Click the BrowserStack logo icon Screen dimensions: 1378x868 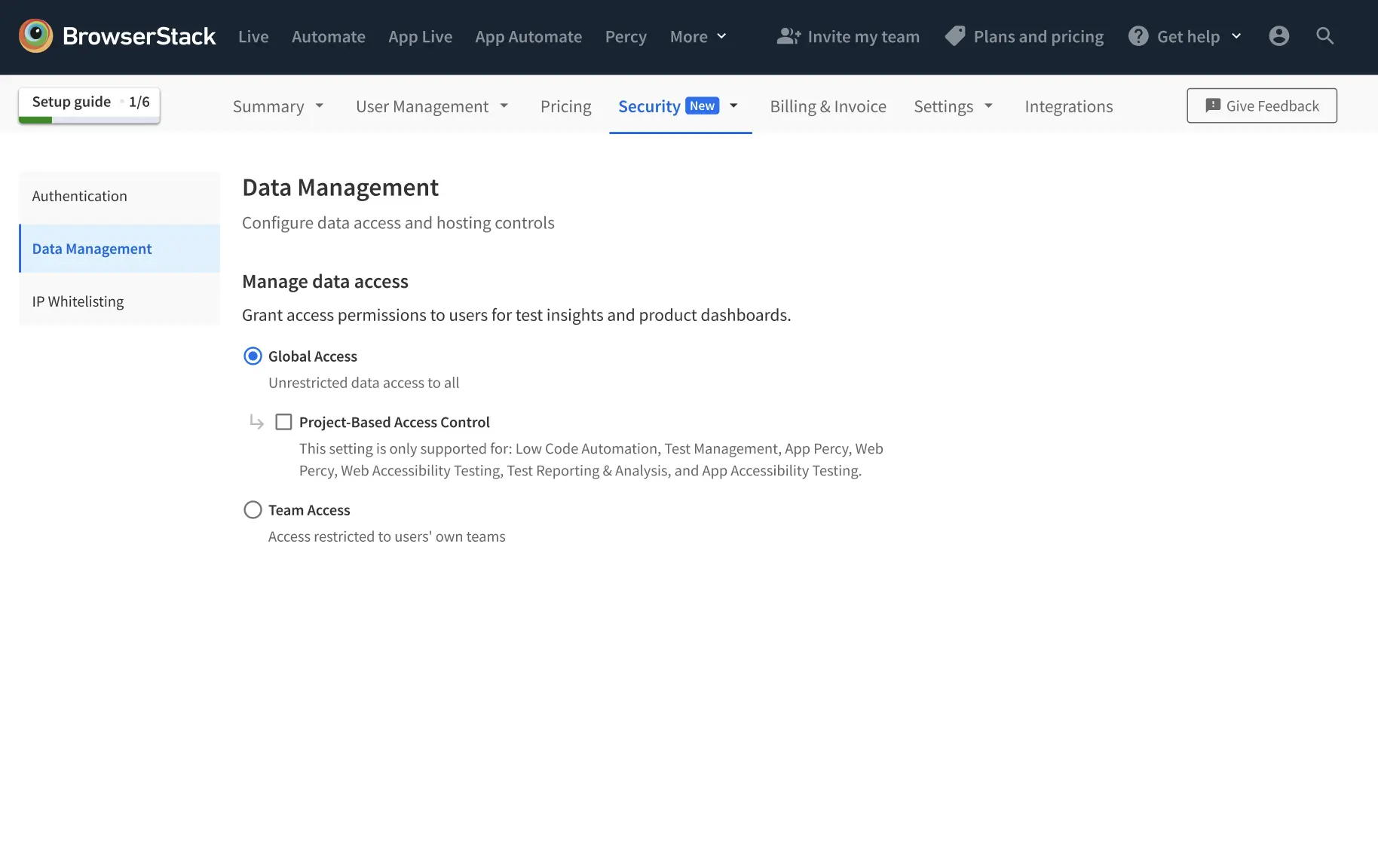tap(35, 36)
